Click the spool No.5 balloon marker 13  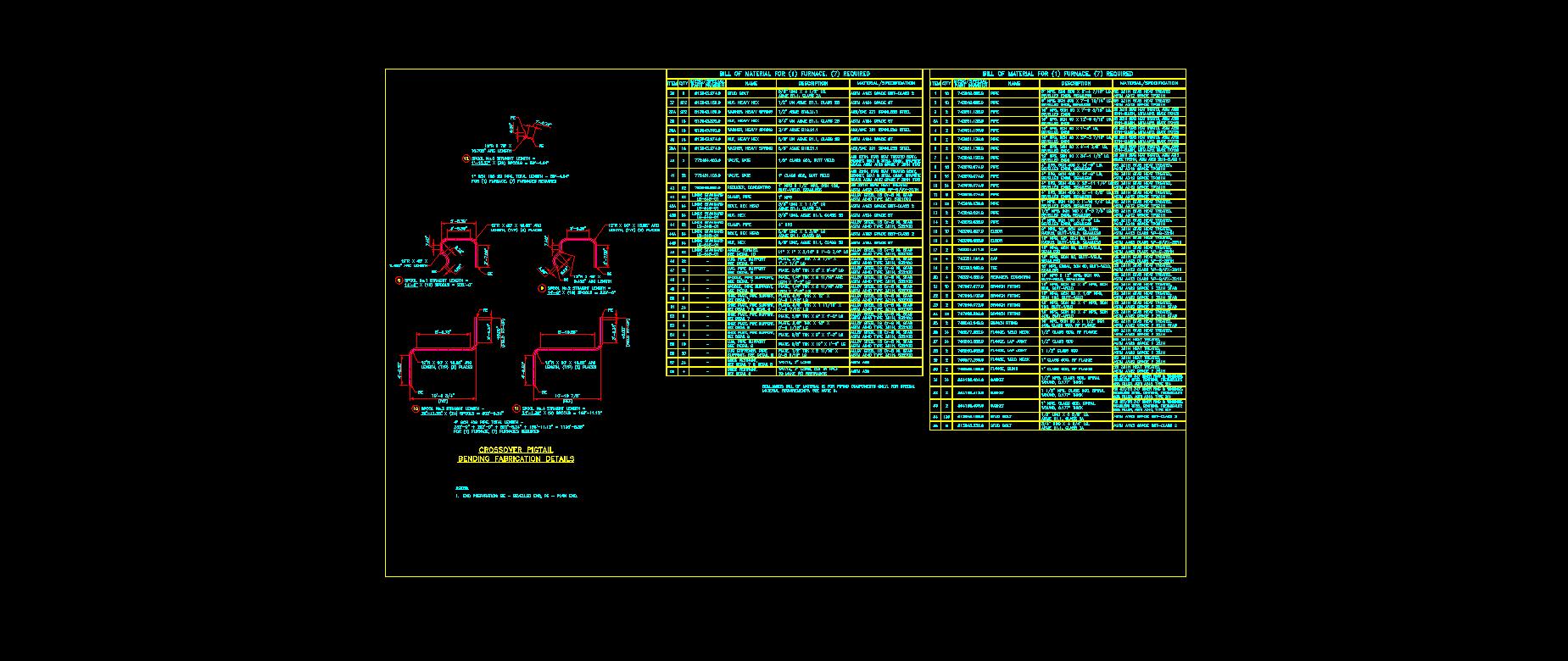(x=465, y=158)
